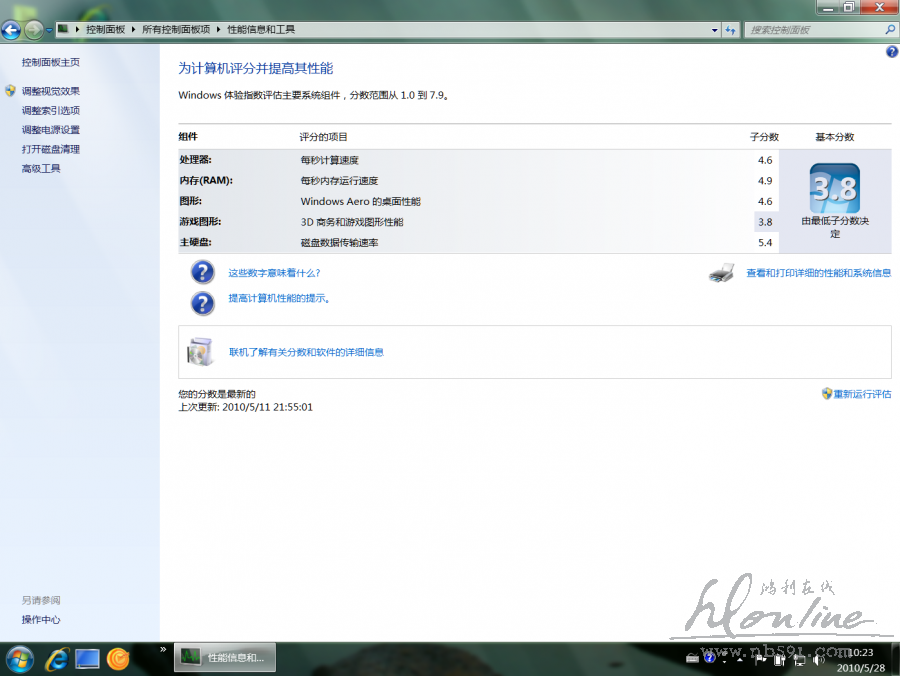Screen dimensions: 900x676
Task: Click refresh button next to address bar
Action: tap(731, 30)
